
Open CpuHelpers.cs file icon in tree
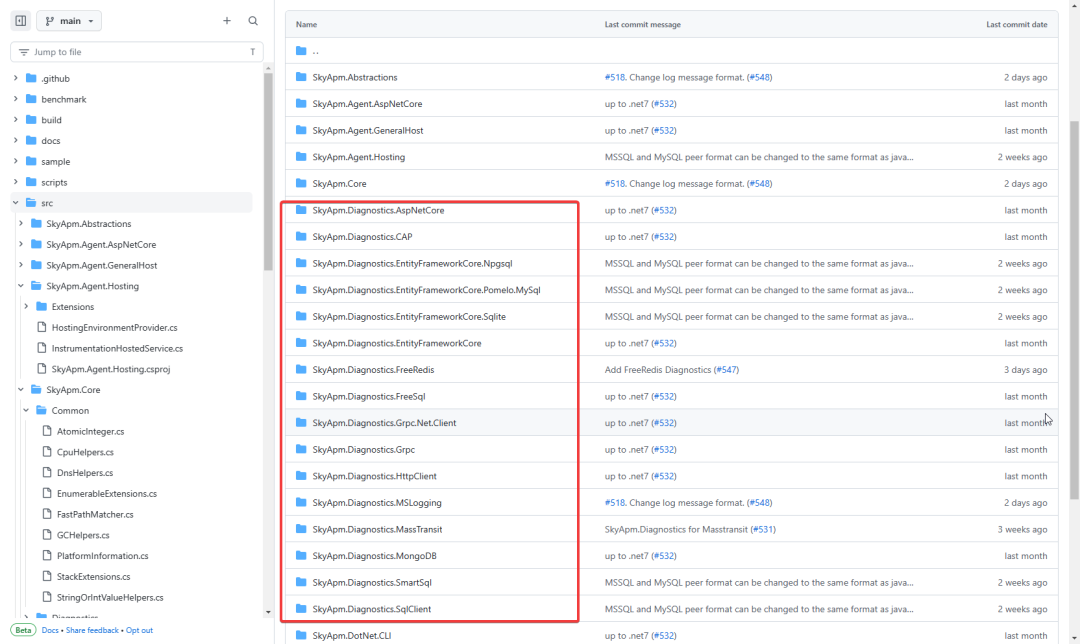click(x=47, y=452)
